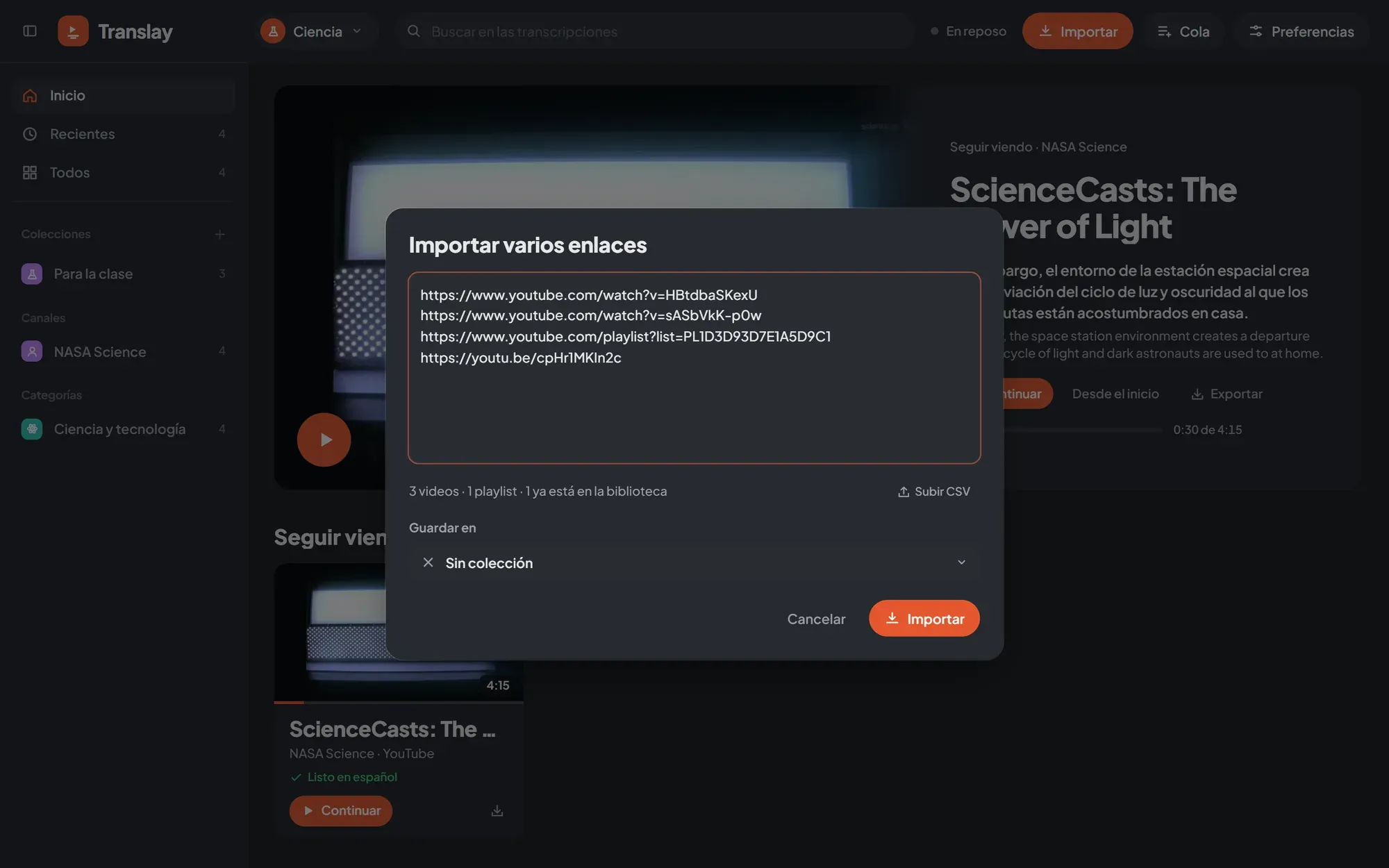This screenshot has width=1389, height=868.
Task: Open Todos in sidebar
Action: (x=124, y=173)
